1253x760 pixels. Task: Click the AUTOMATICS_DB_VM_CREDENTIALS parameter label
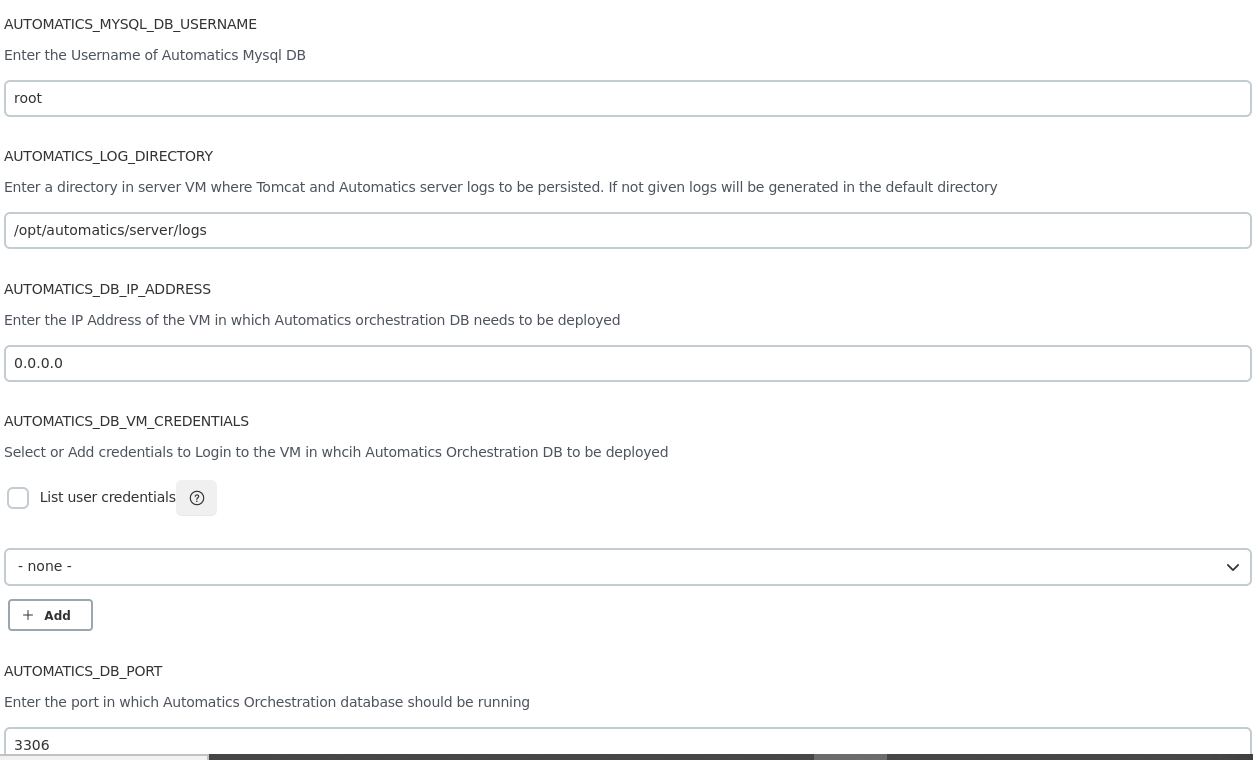point(126,421)
